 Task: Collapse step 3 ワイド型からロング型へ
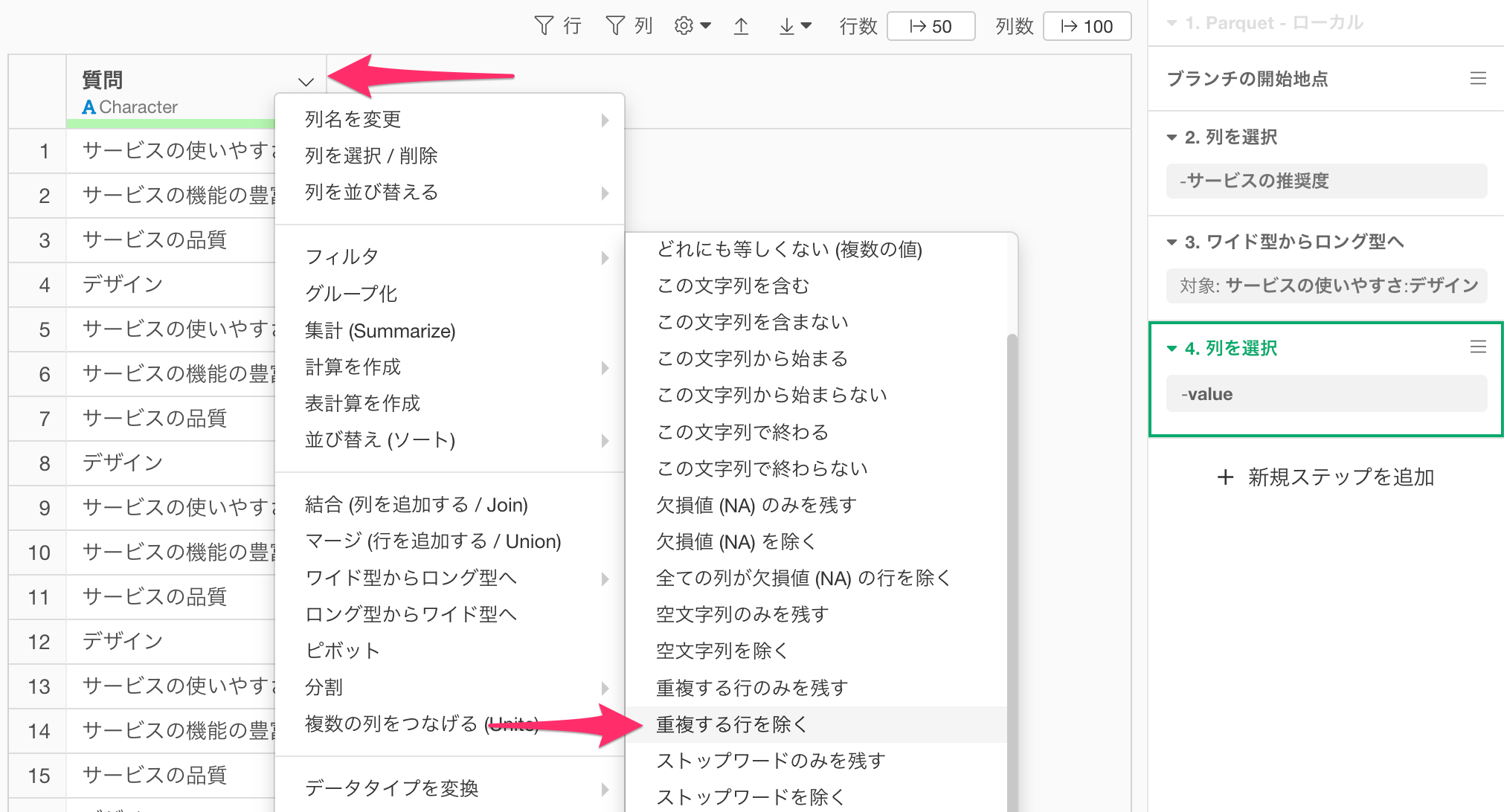[1172, 242]
